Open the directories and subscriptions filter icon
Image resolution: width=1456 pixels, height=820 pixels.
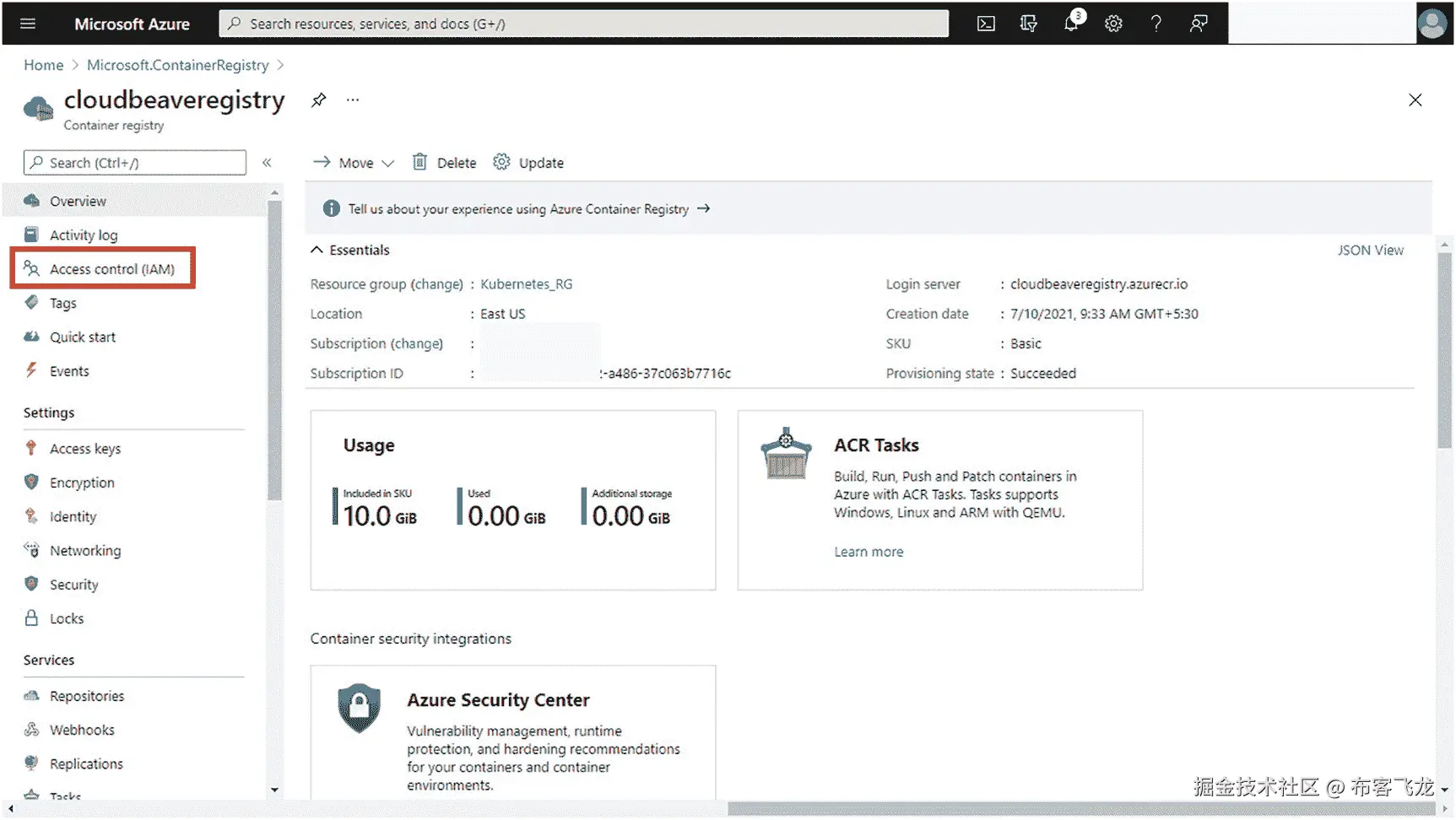[1028, 24]
